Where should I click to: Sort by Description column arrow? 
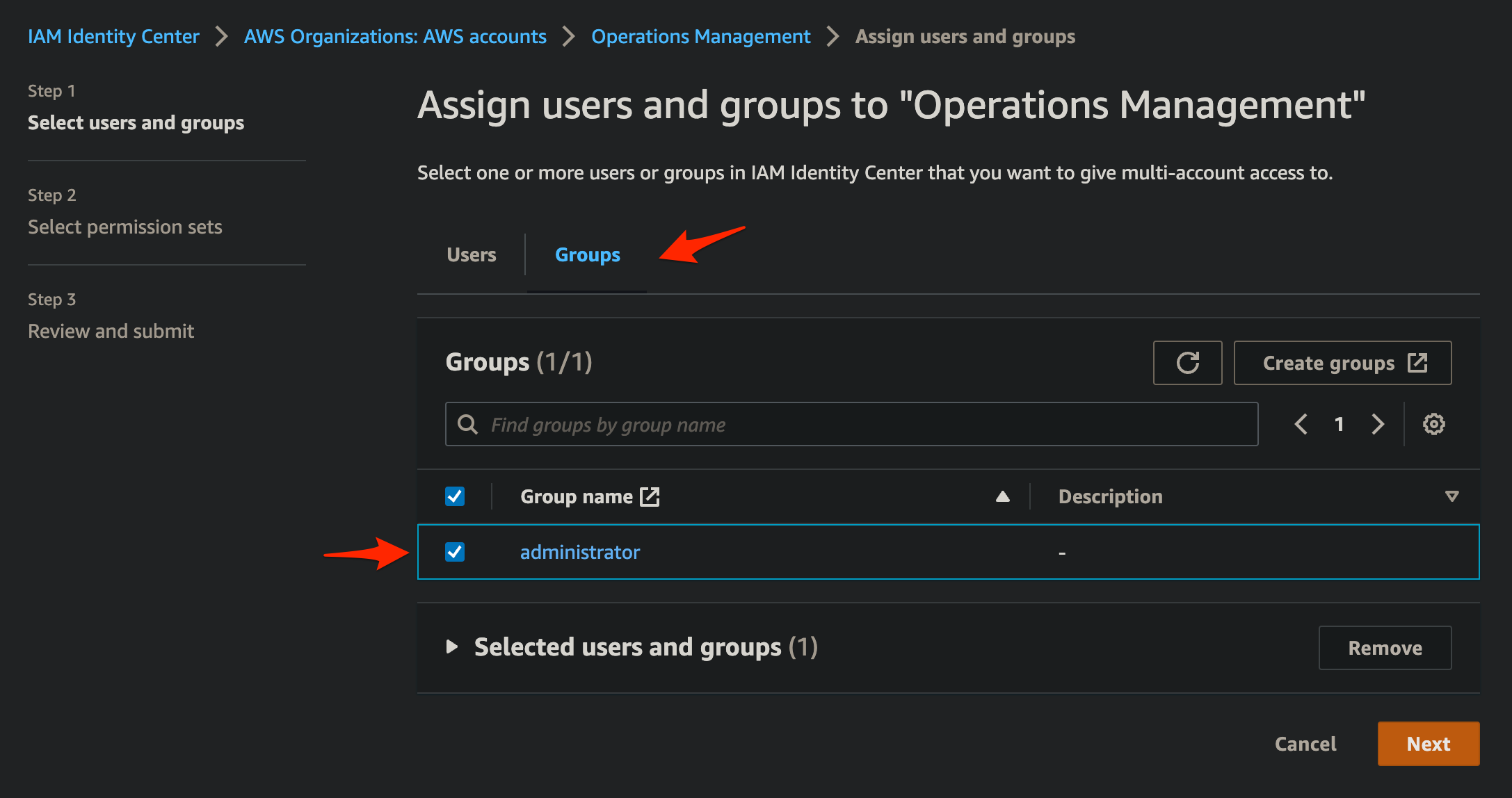point(1451,496)
